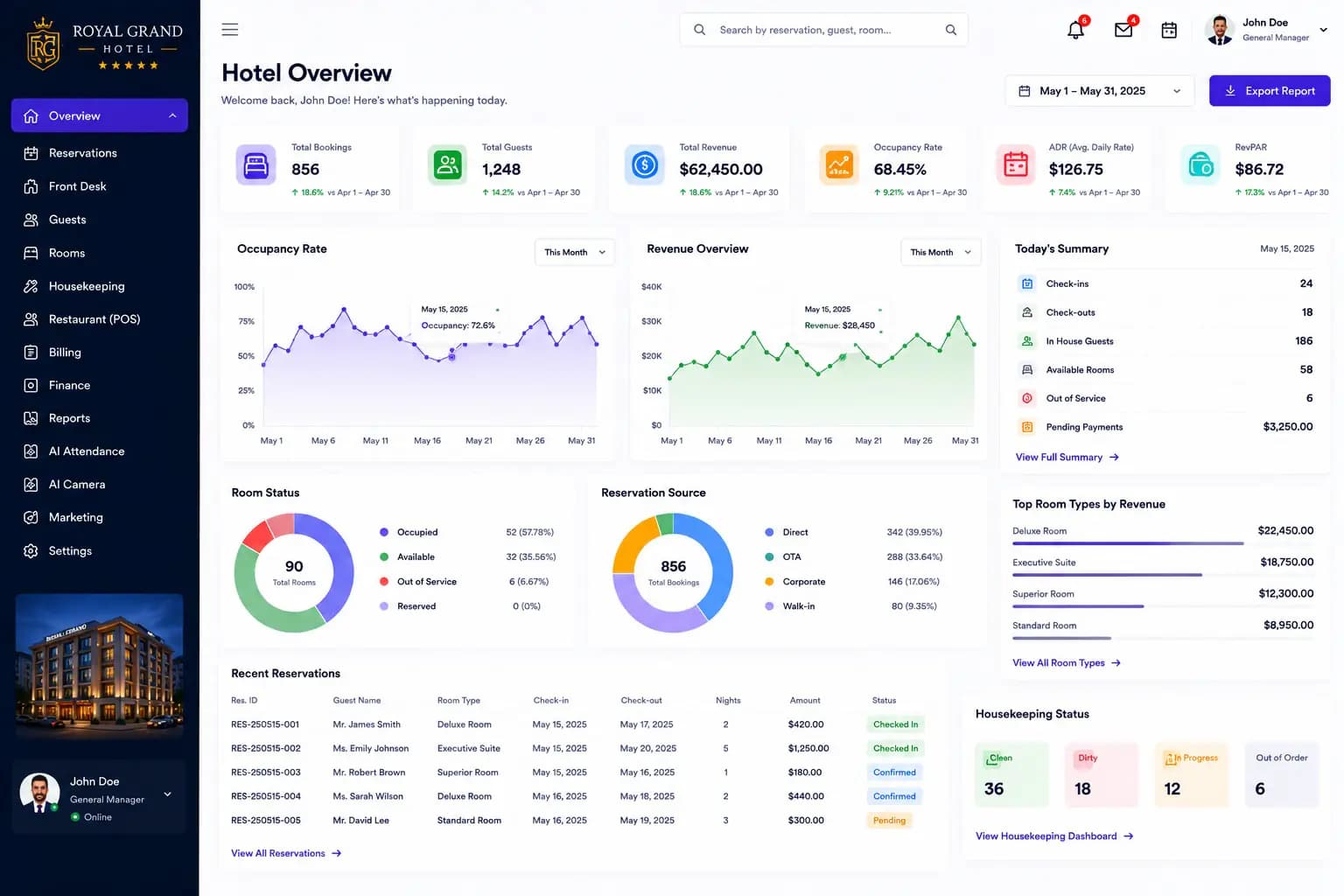Click the Check-ins summary icon
This screenshot has height=896, width=1344.
(x=1027, y=283)
